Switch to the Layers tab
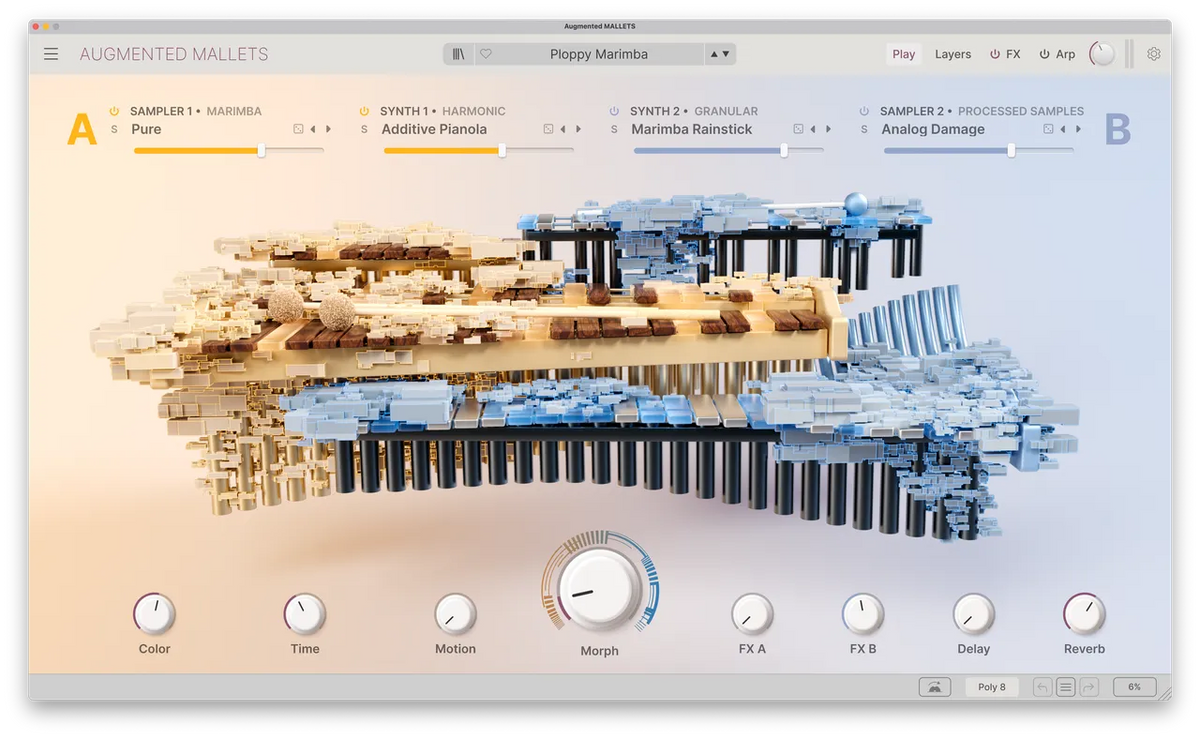The width and height of the screenshot is (1200, 738). coord(952,54)
